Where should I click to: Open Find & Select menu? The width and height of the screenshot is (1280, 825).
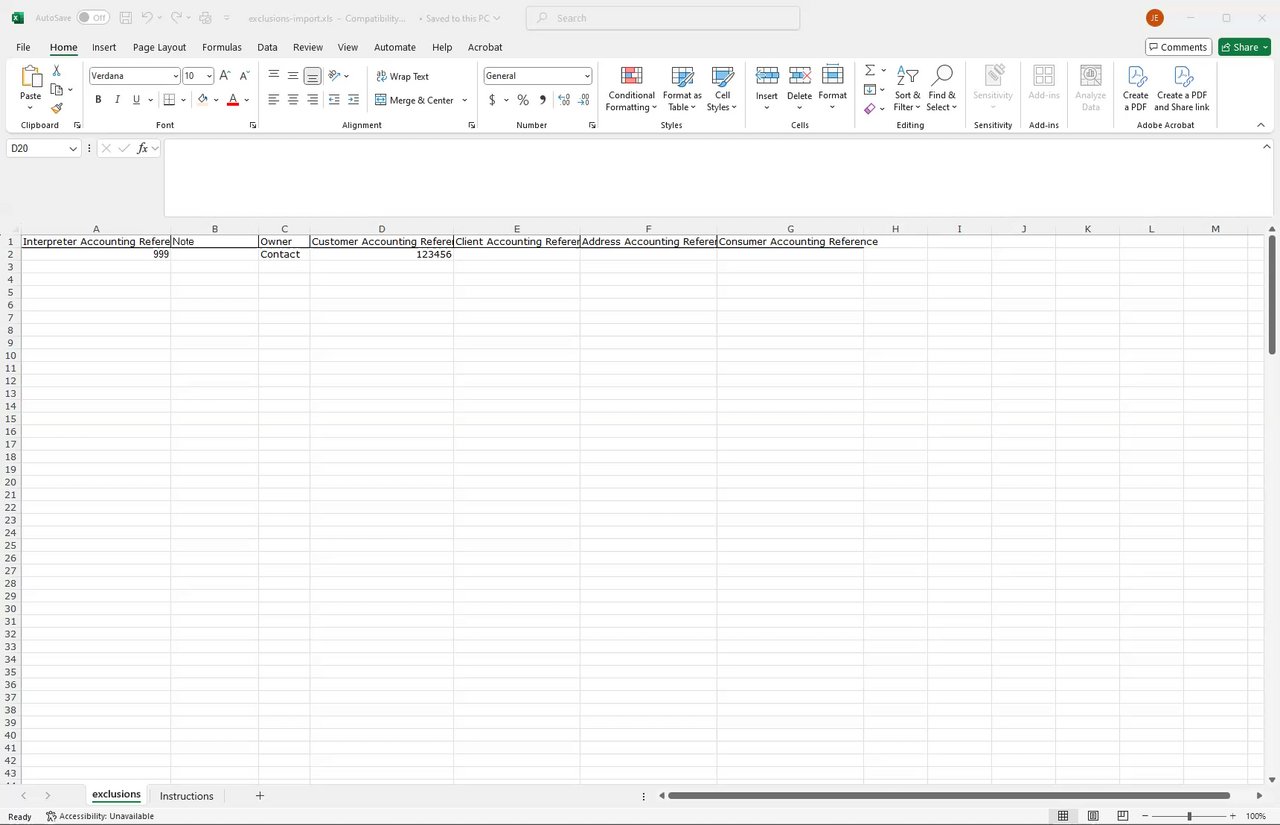[x=941, y=90]
